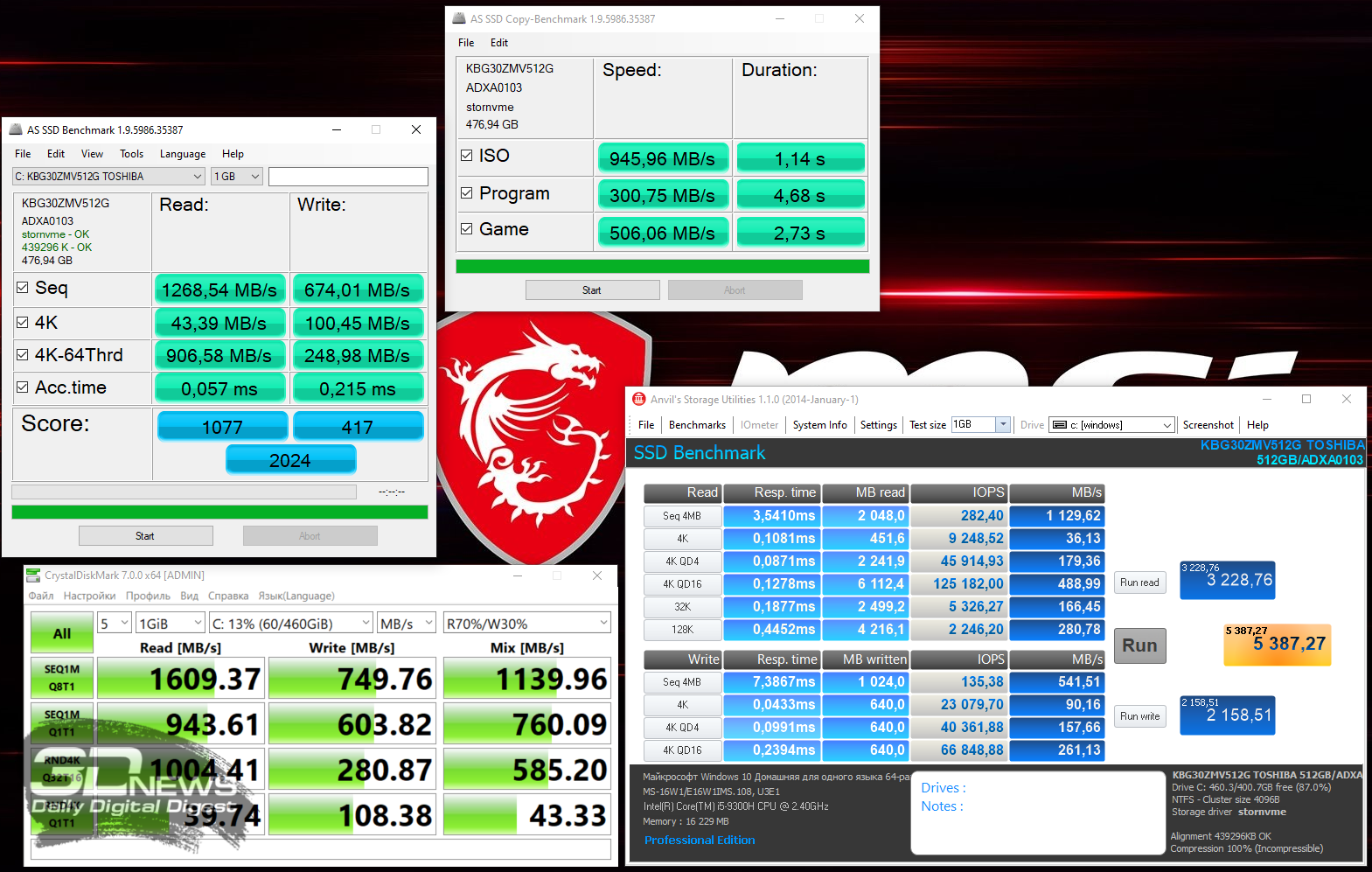Click the write score 2 158,51 in Anvil
Viewport: 1372px width, 872px height.
1228,715
